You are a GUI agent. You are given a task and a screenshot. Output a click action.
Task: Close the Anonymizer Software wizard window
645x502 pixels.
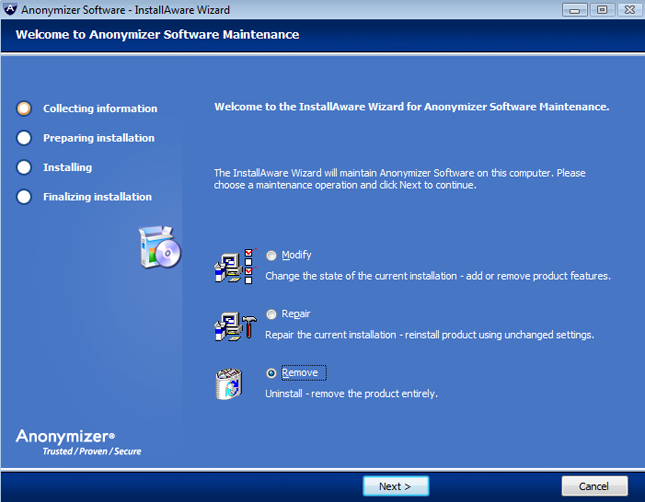628,10
